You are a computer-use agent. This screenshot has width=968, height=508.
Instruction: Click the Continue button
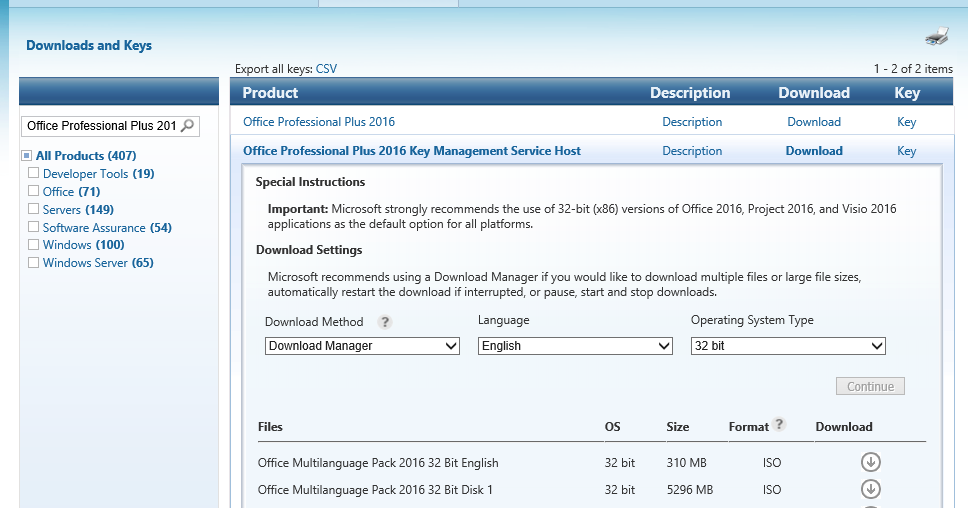point(870,386)
